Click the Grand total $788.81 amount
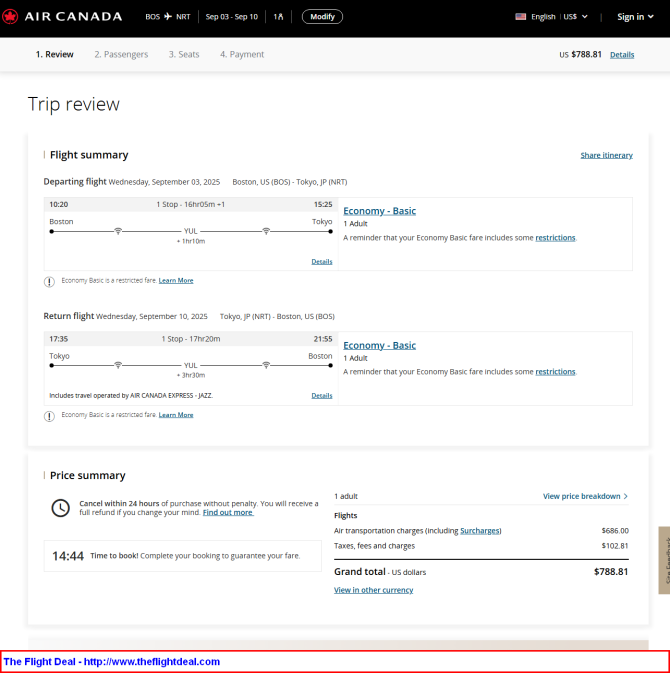670x673 pixels. [x=611, y=572]
